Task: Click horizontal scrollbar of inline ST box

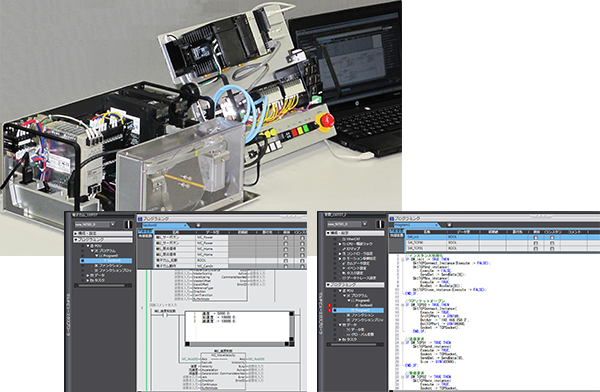Action: pyautogui.click(x=237, y=344)
